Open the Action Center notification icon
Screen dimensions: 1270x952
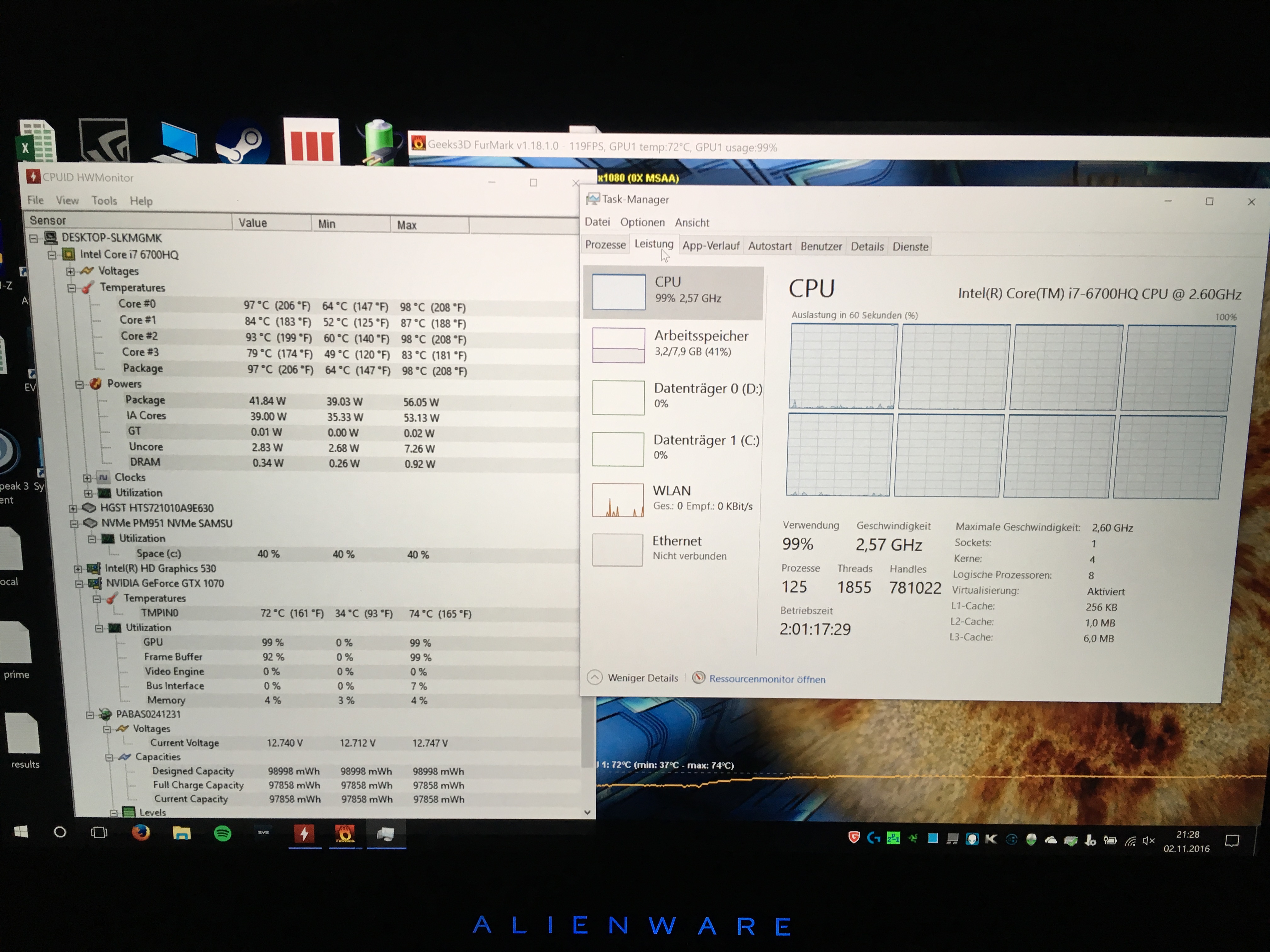click(x=1232, y=841)
